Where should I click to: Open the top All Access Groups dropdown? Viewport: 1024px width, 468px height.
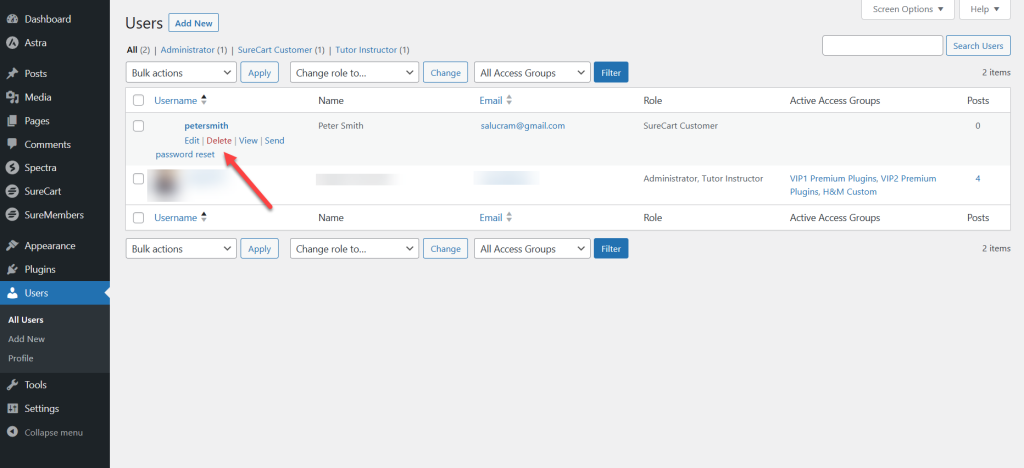532,72
